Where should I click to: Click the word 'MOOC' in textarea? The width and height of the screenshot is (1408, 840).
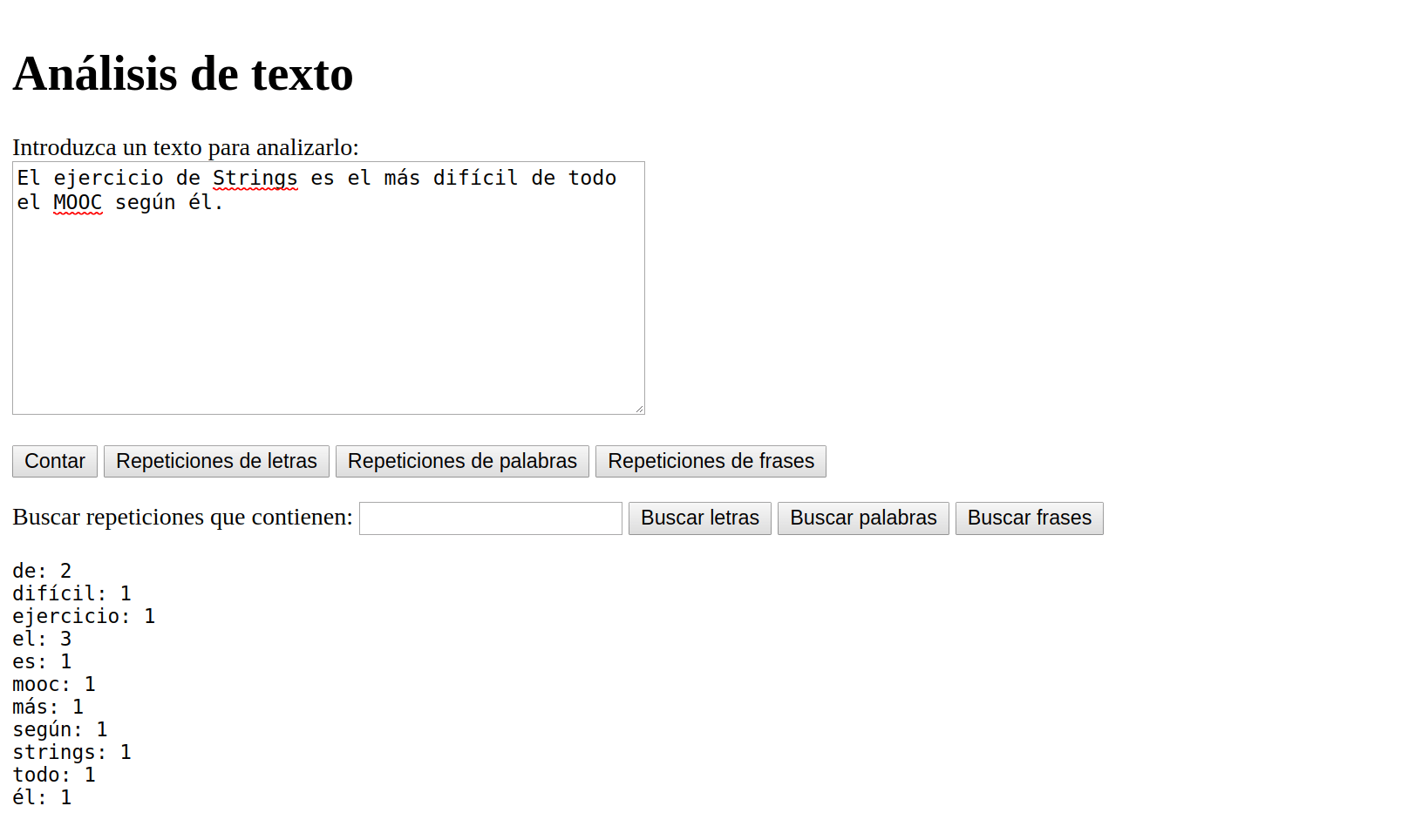pos(78,202)
